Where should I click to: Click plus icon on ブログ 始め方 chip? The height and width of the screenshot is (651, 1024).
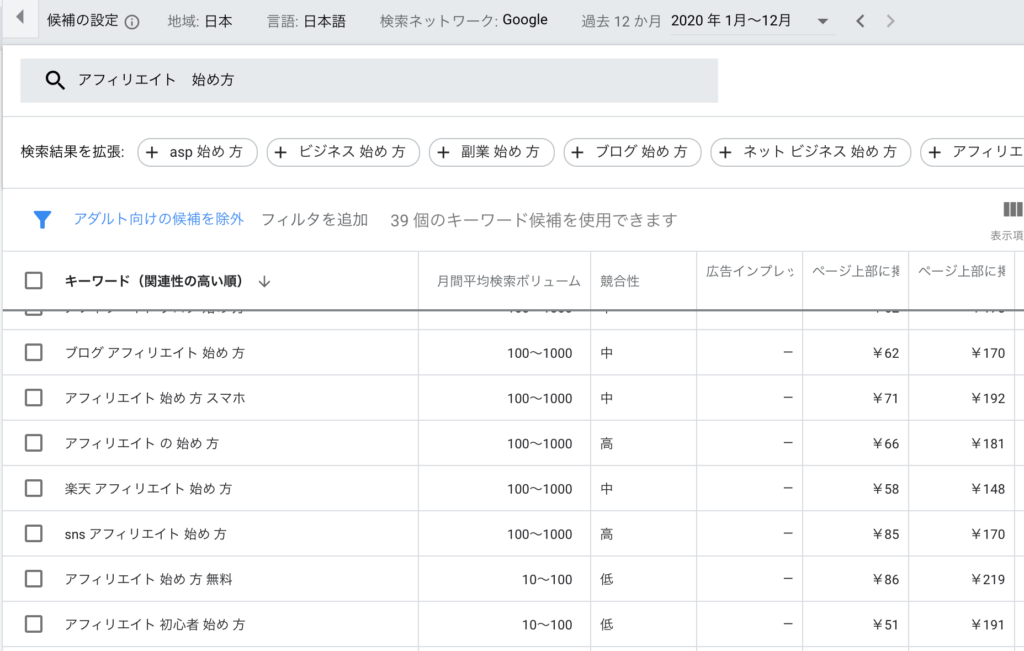[577, 153]
